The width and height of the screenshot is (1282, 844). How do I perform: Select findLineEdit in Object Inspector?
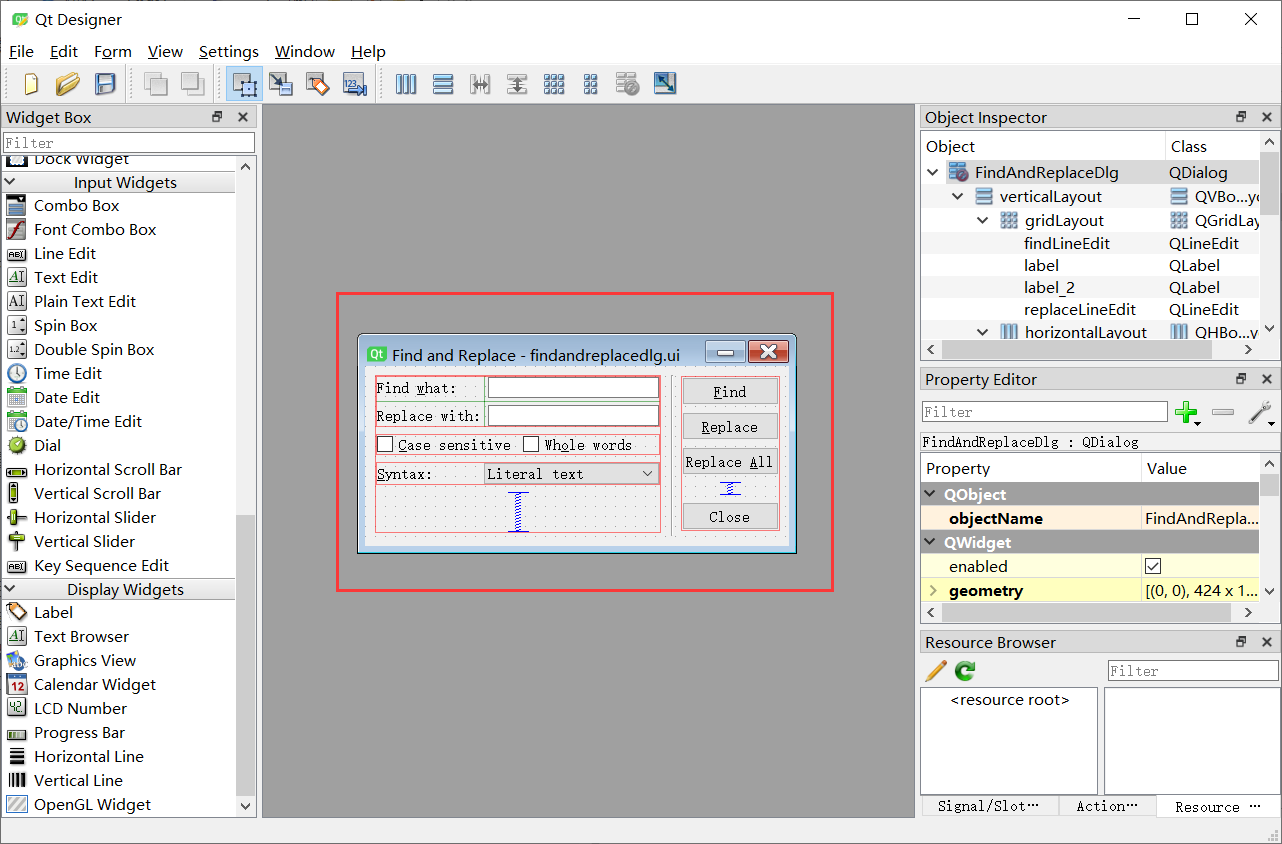1067,243
